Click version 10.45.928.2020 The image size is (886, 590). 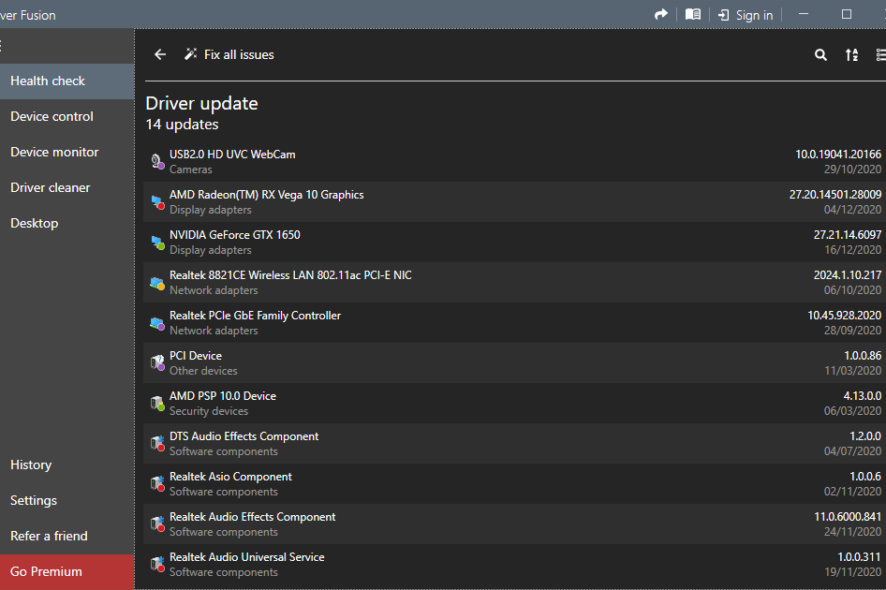click(844, 315)
